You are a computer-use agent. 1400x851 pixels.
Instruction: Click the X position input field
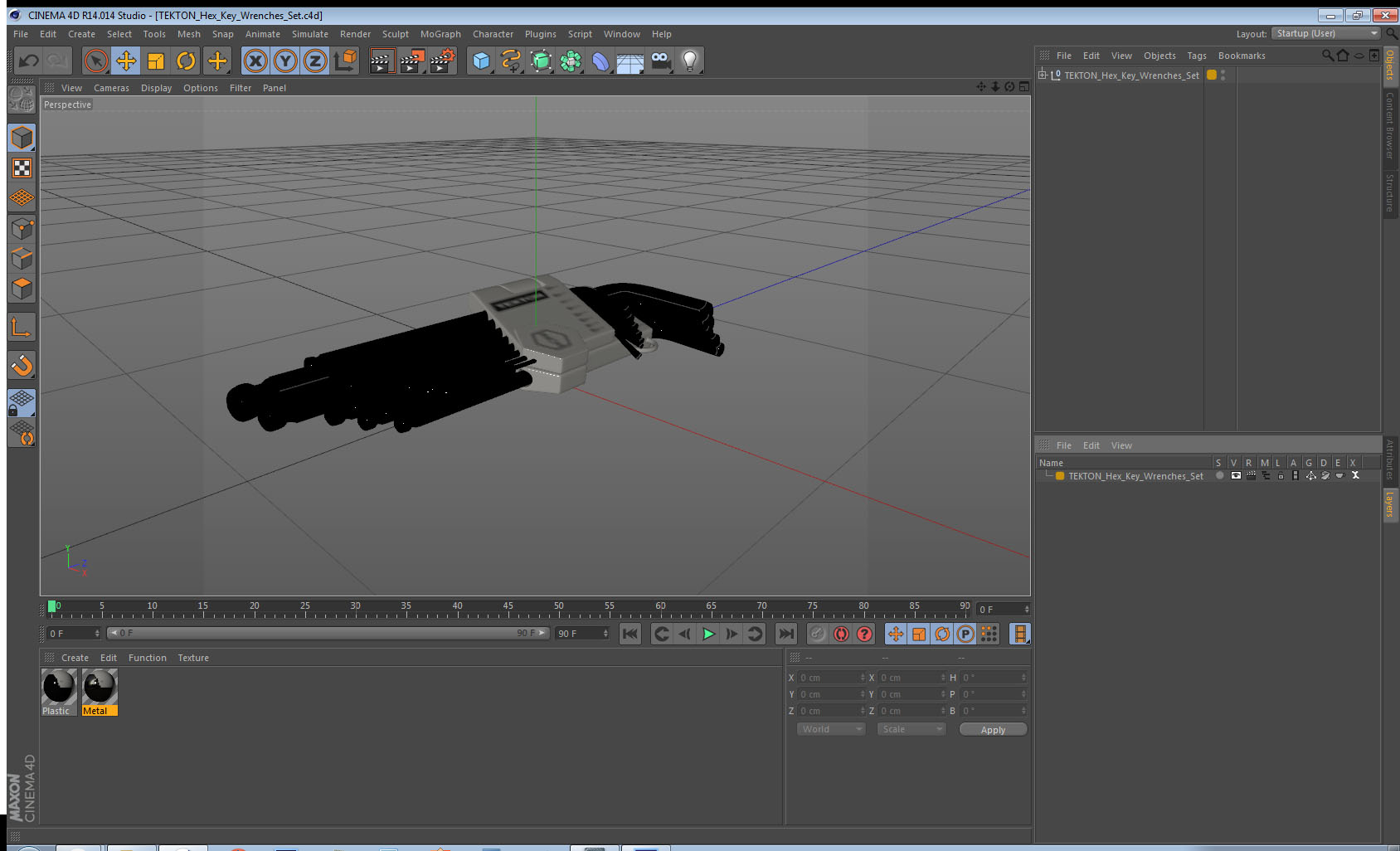830,678
